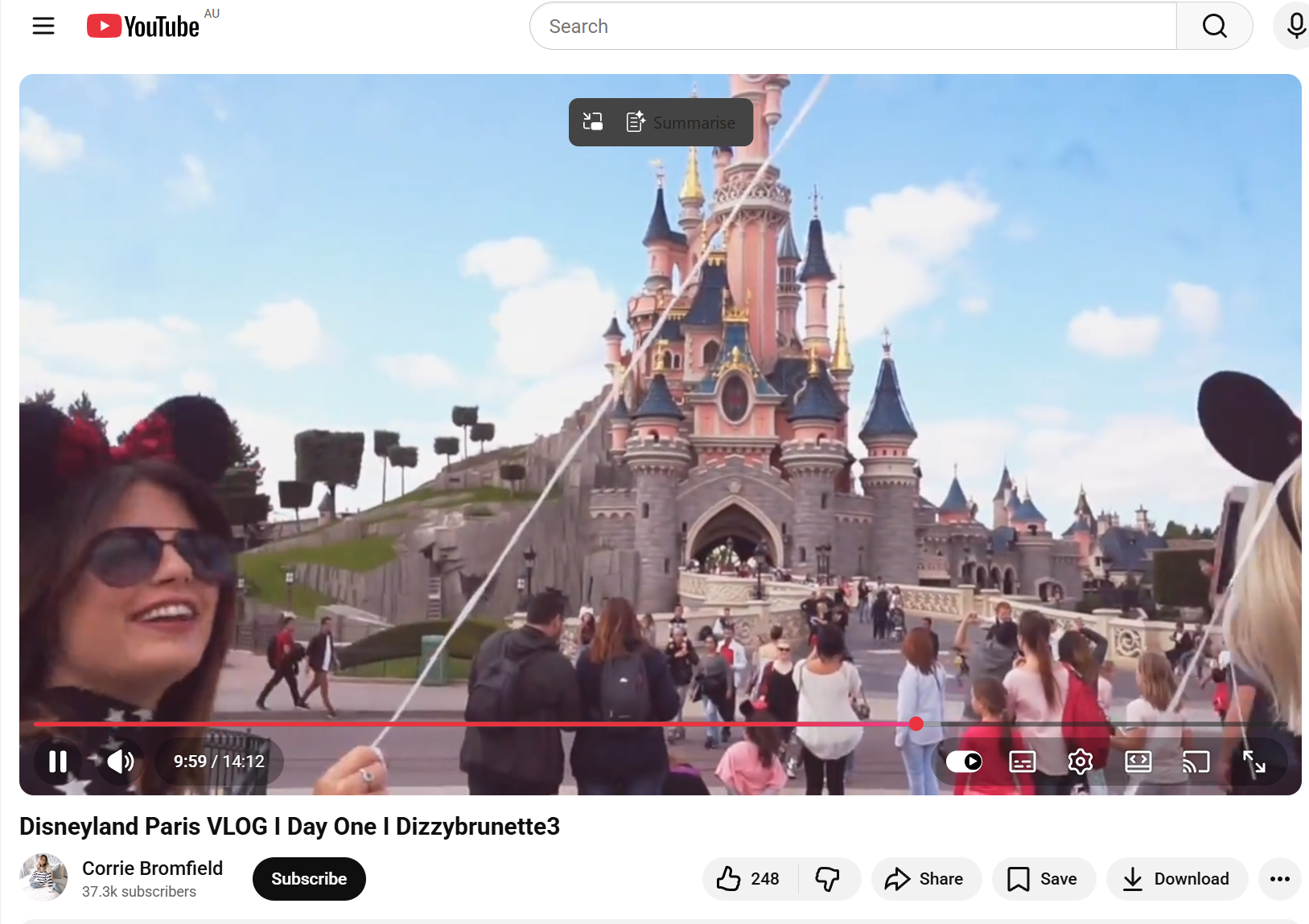Click the magnifier search button
Image resolution: width=1309 pixels, height=924 pixels.
click(1215, 26)
